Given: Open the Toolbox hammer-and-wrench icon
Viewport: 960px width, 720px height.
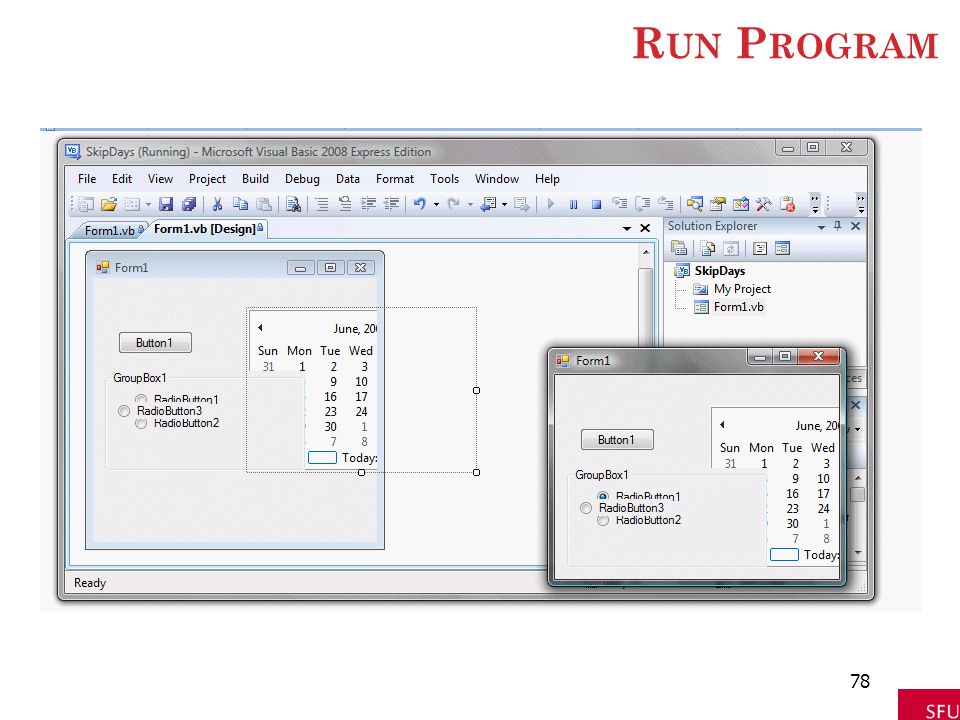Looking at the screenshot, I should (x=763, y=204).
